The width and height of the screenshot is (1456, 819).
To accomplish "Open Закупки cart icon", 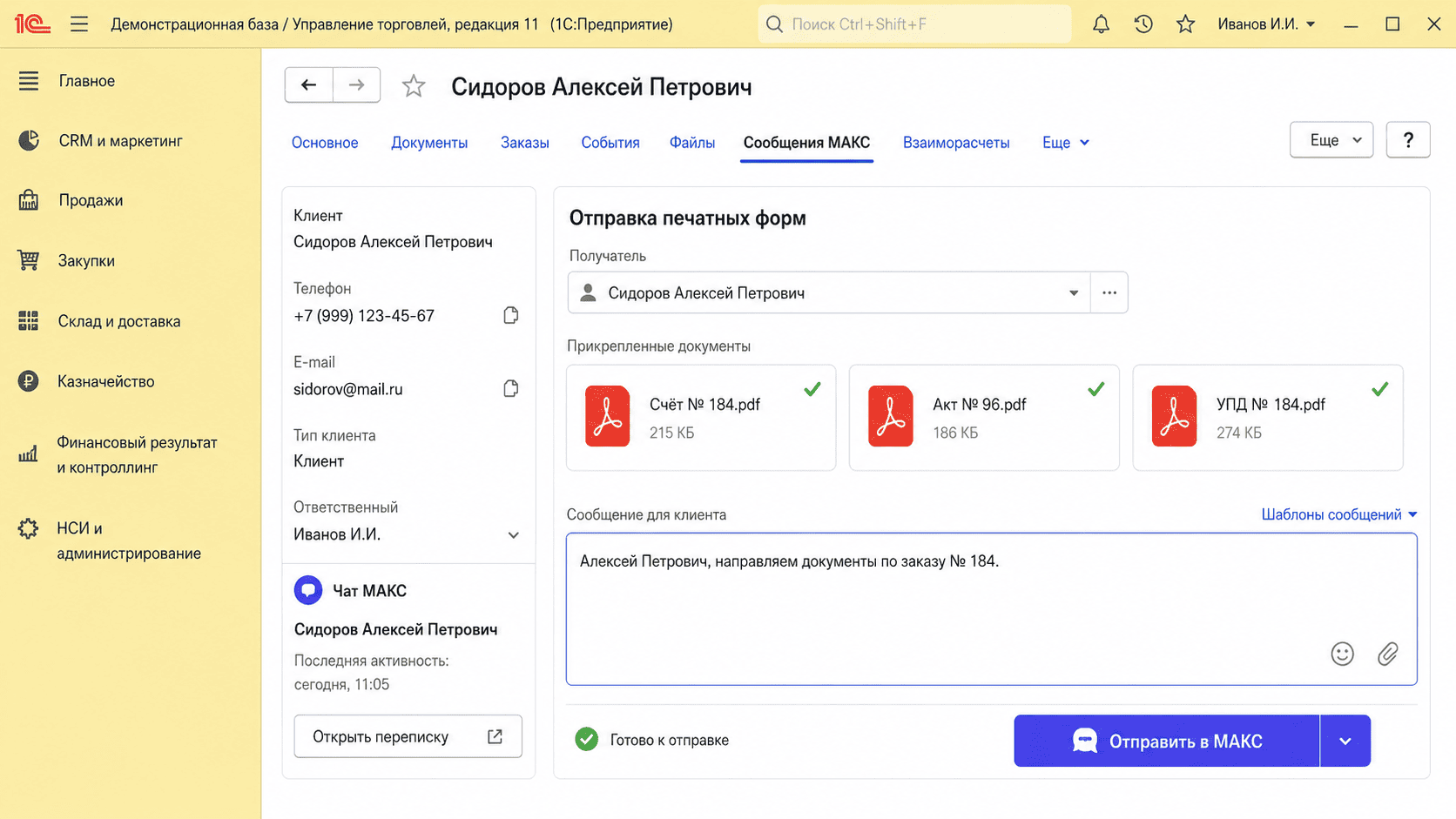I will pyautogui.click(x=29, y=260).
